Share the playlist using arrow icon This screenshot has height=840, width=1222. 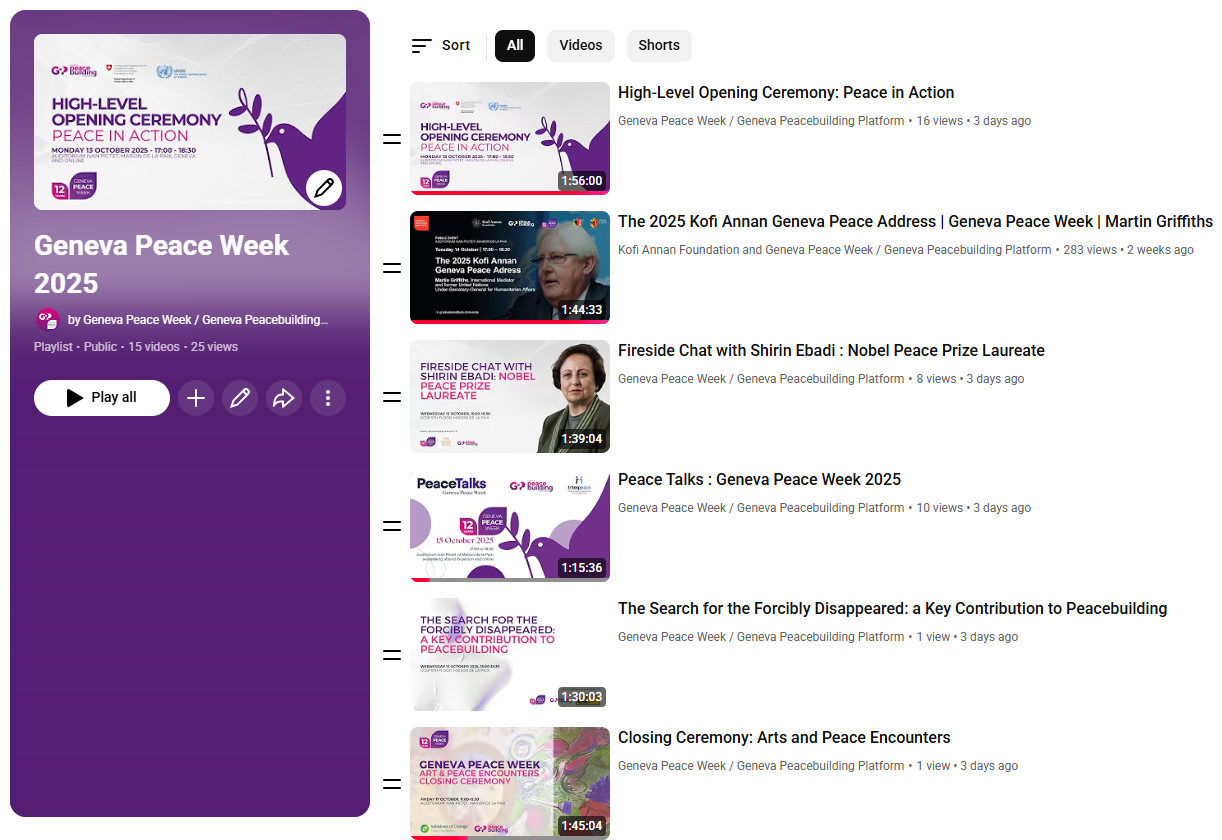click(284, 398)
